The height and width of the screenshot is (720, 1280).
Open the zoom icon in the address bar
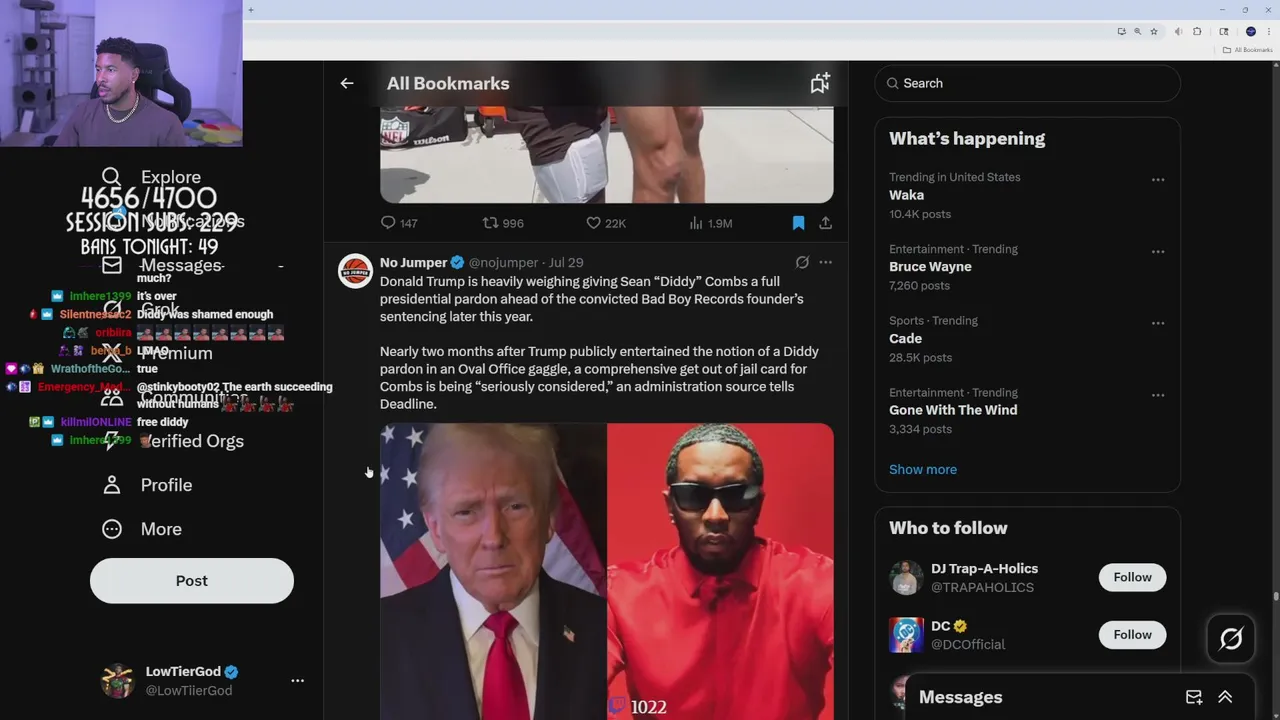(x=1137, y=32)
